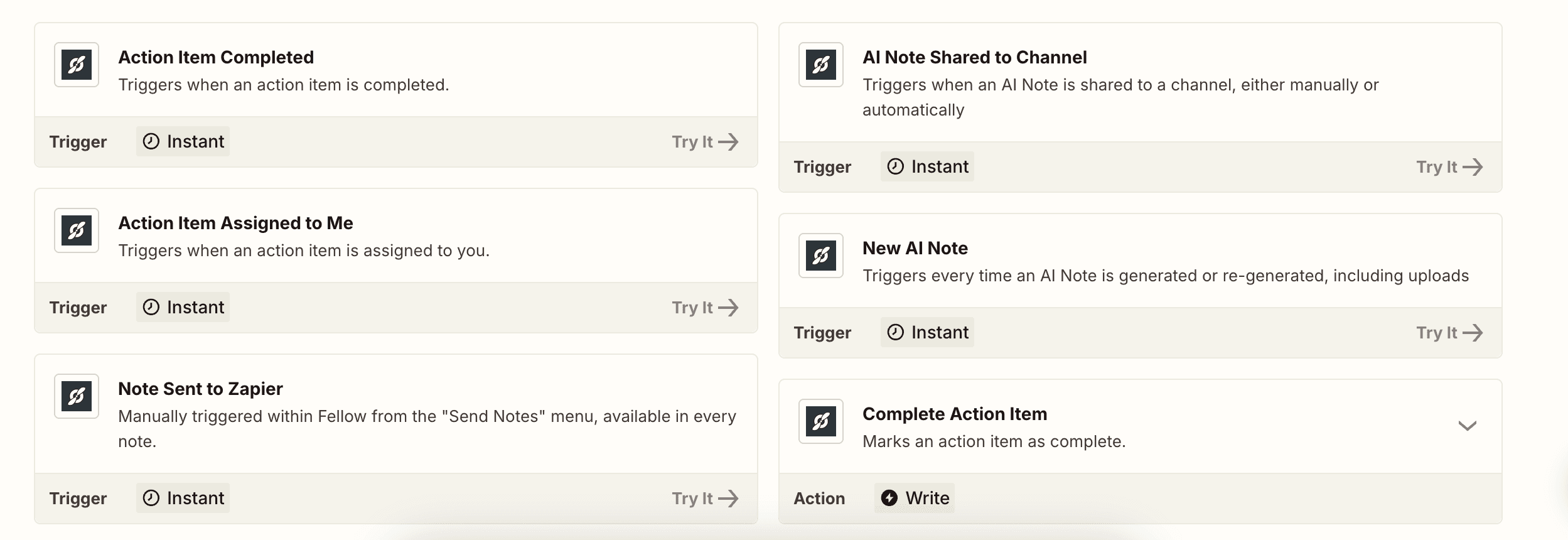
Task: Click the Instant label under New AI Note
Action: click(x=940, y=332)
